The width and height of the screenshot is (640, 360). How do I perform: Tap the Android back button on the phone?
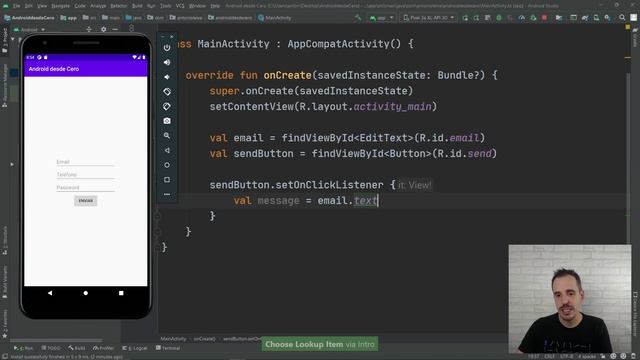50,293
